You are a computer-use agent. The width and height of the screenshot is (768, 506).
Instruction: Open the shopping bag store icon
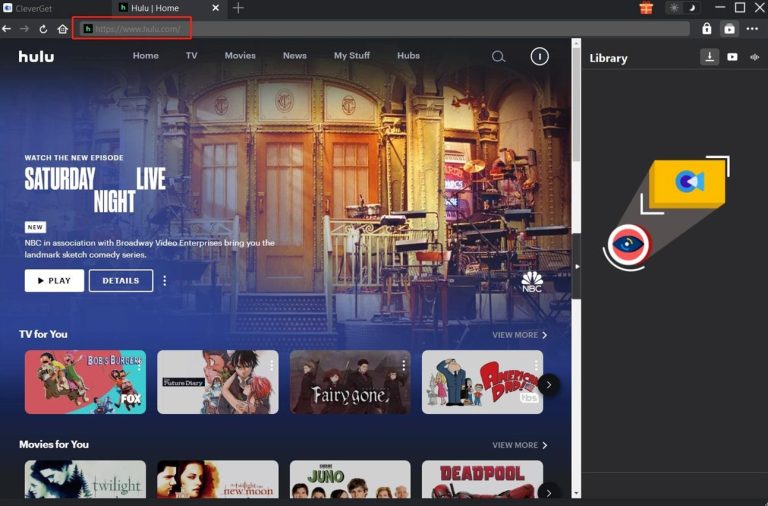(x=729, y=28)
